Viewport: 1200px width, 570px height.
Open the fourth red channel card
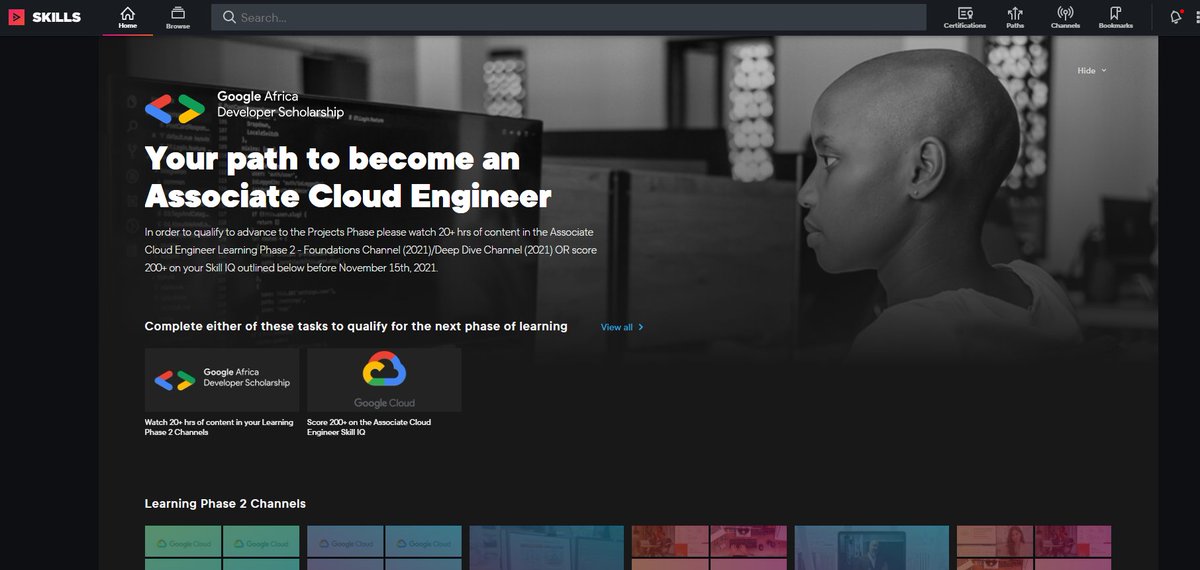click(709, 548)
